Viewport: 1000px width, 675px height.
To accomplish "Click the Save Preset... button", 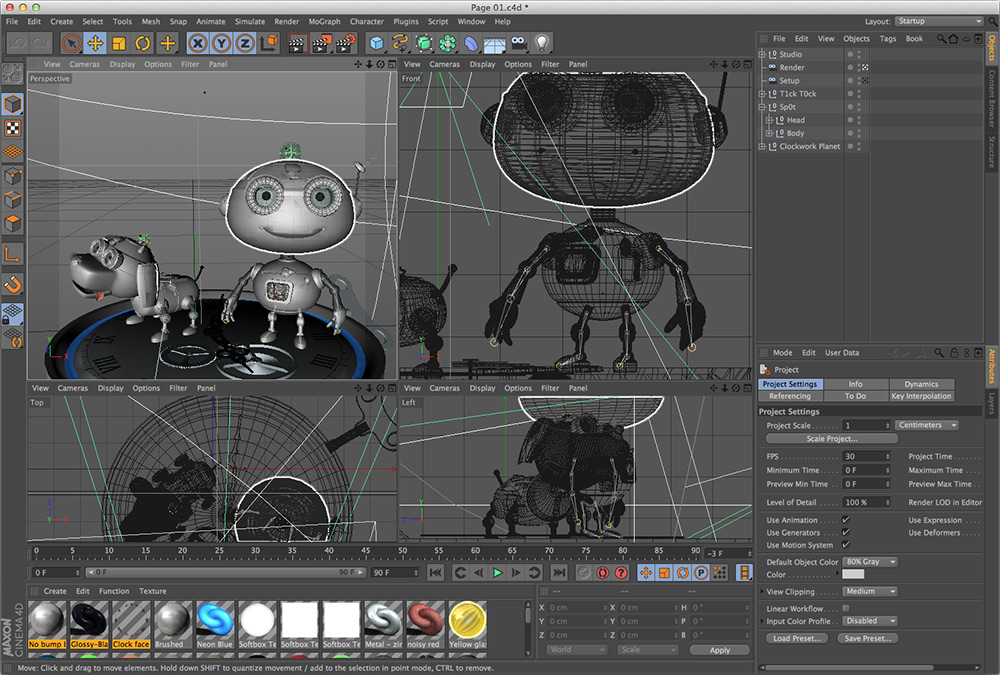I will 867,638.
